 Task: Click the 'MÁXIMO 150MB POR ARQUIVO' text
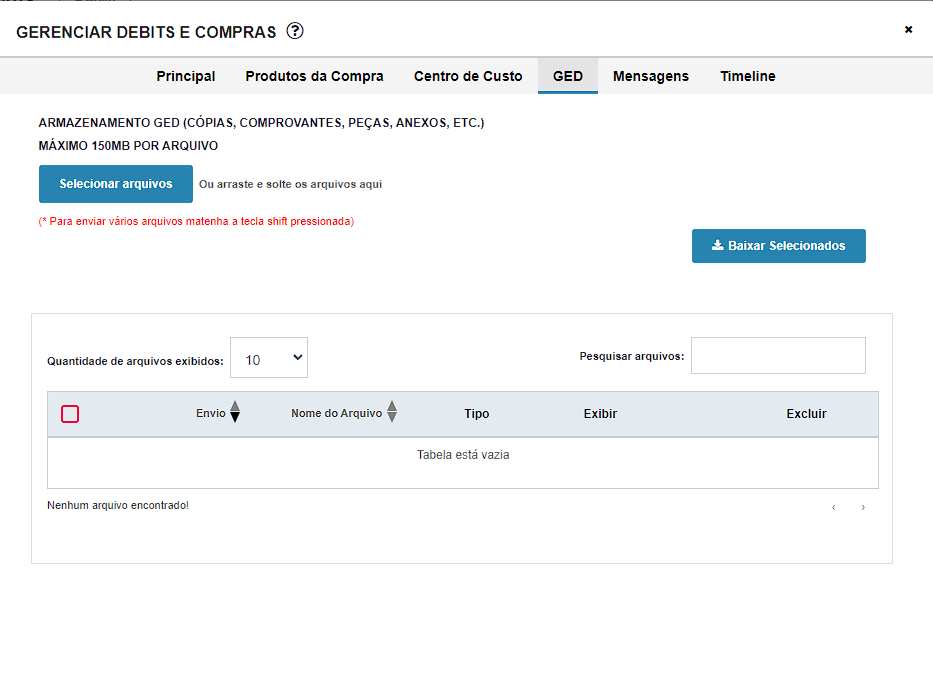(x=128, y=146)
